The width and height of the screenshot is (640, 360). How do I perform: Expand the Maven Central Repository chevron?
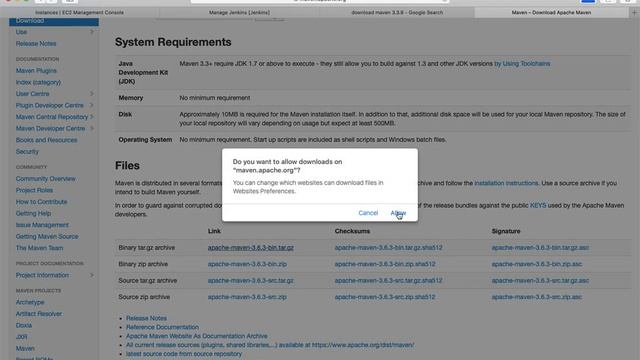click(x=92, y=117)
